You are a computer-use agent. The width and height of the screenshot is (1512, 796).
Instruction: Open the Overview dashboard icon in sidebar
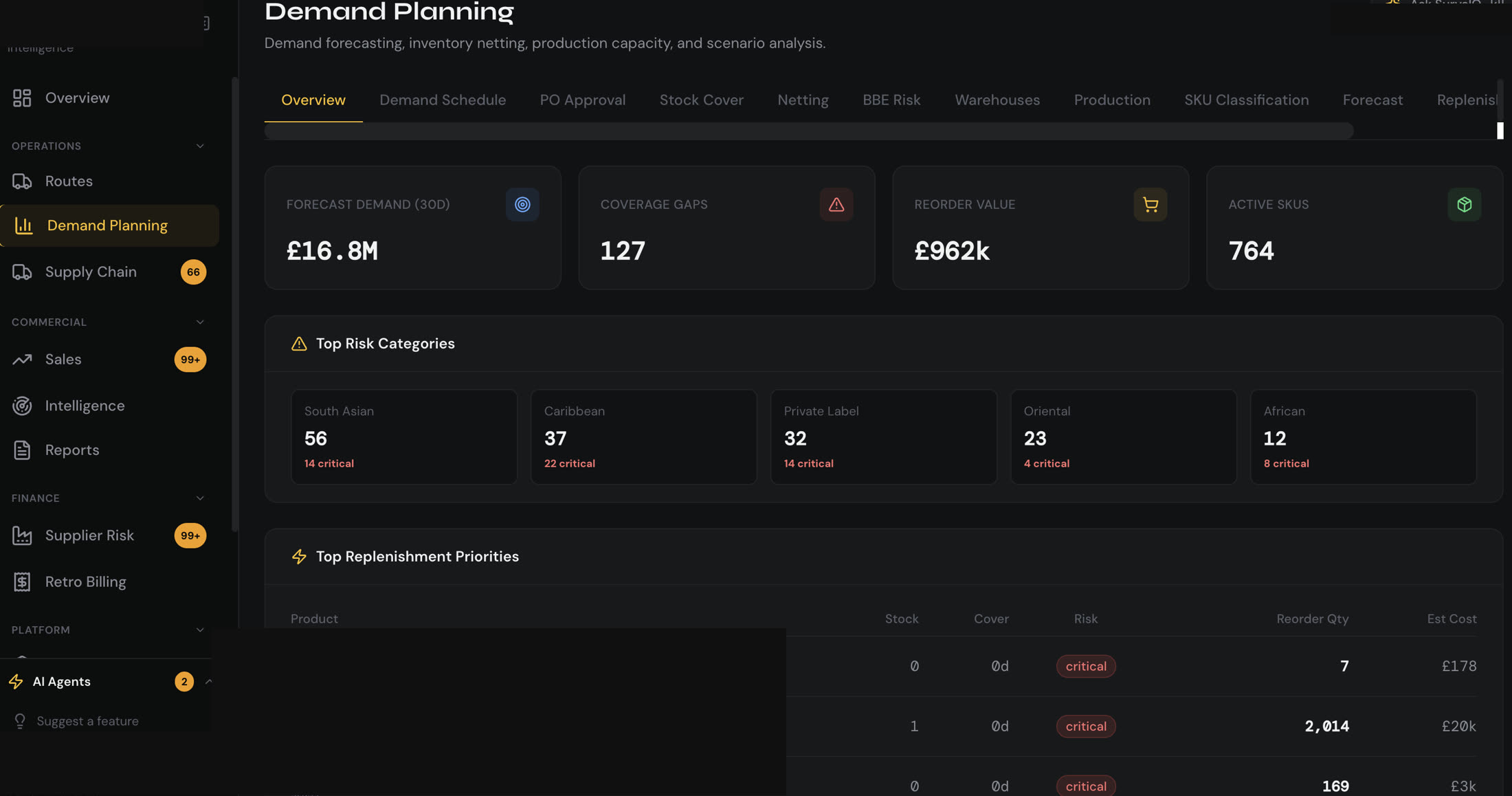[x=22, y=98]
